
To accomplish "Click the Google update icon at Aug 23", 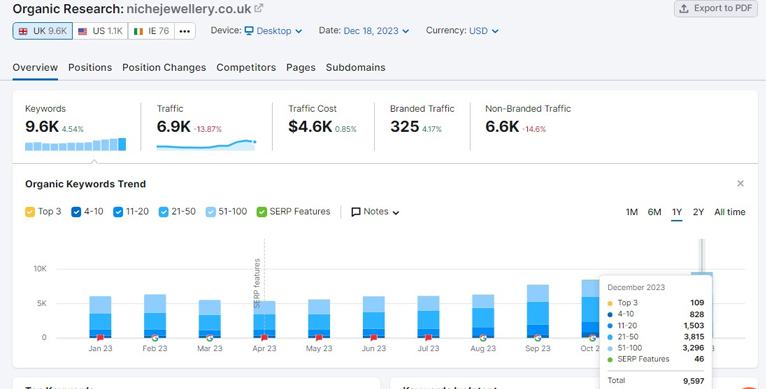I will coord(483,338).
